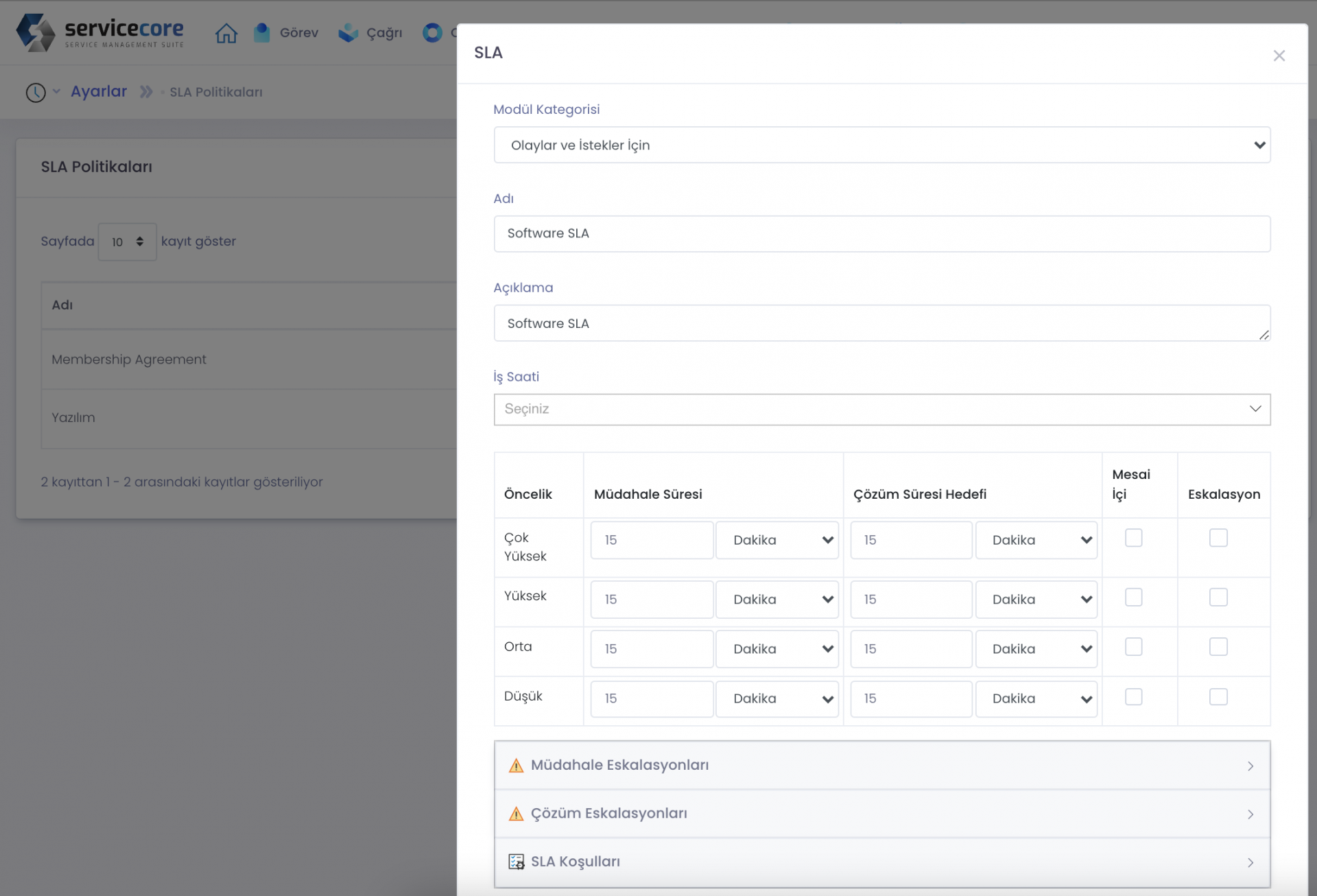
Task: Close the SLA dialog
Action: pos(1279,56)
